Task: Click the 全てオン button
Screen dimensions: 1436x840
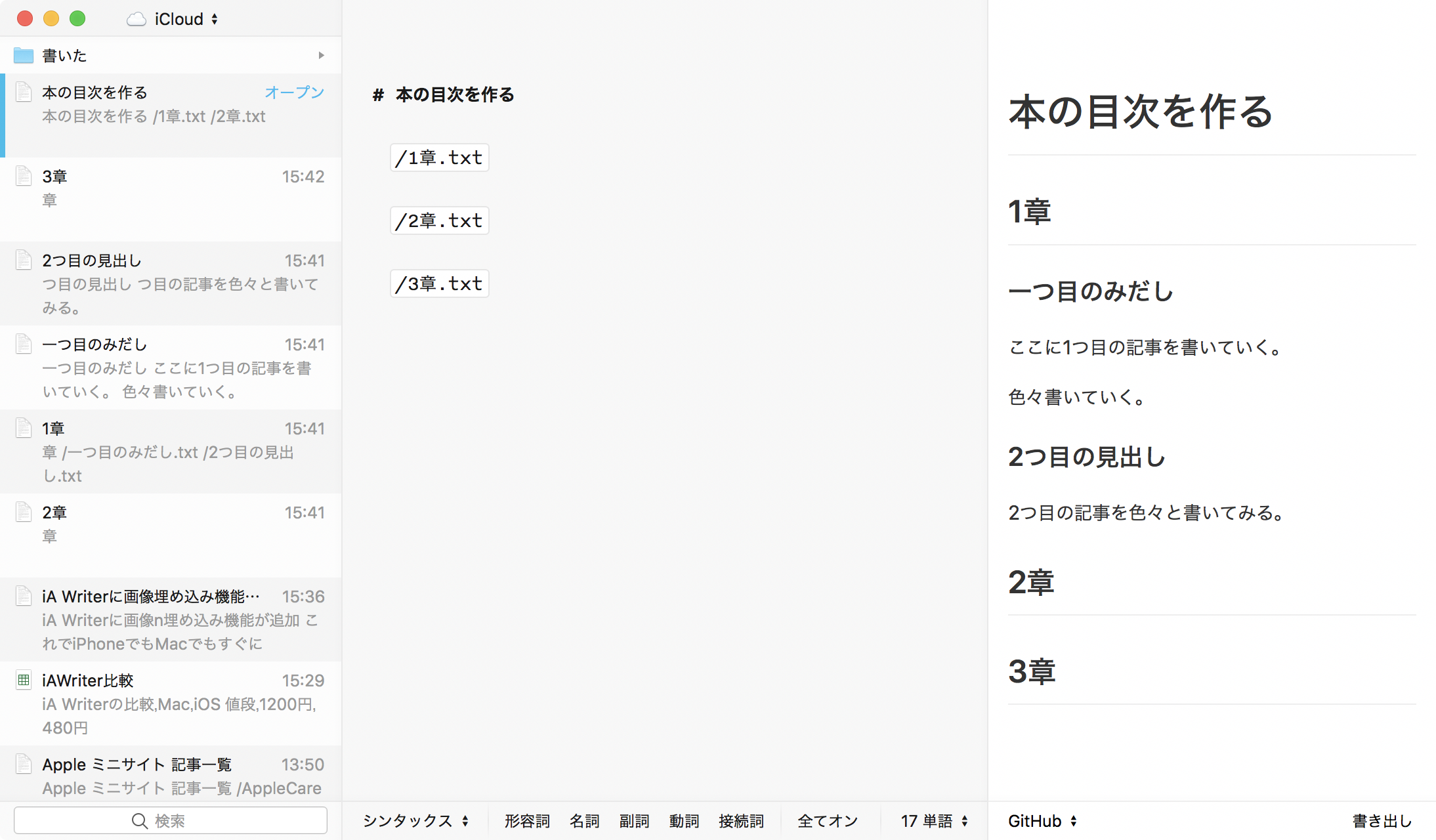Action: coord(828,821)
